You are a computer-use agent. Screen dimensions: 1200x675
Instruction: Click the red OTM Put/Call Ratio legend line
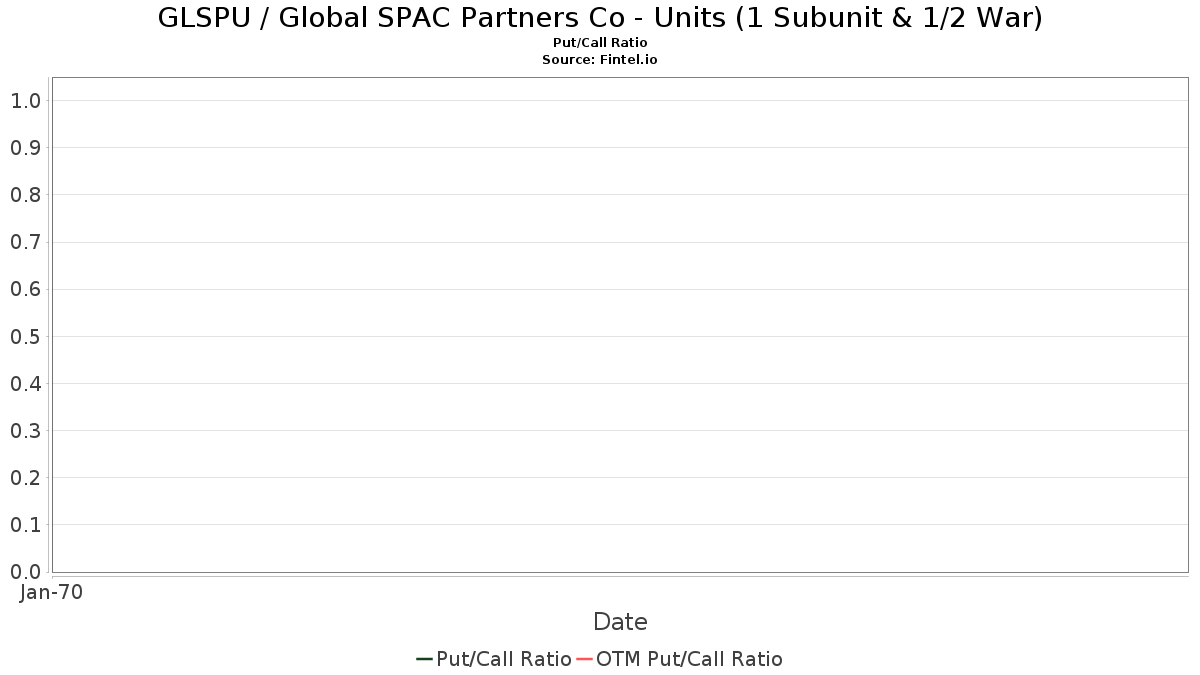[x=585, y=659]
